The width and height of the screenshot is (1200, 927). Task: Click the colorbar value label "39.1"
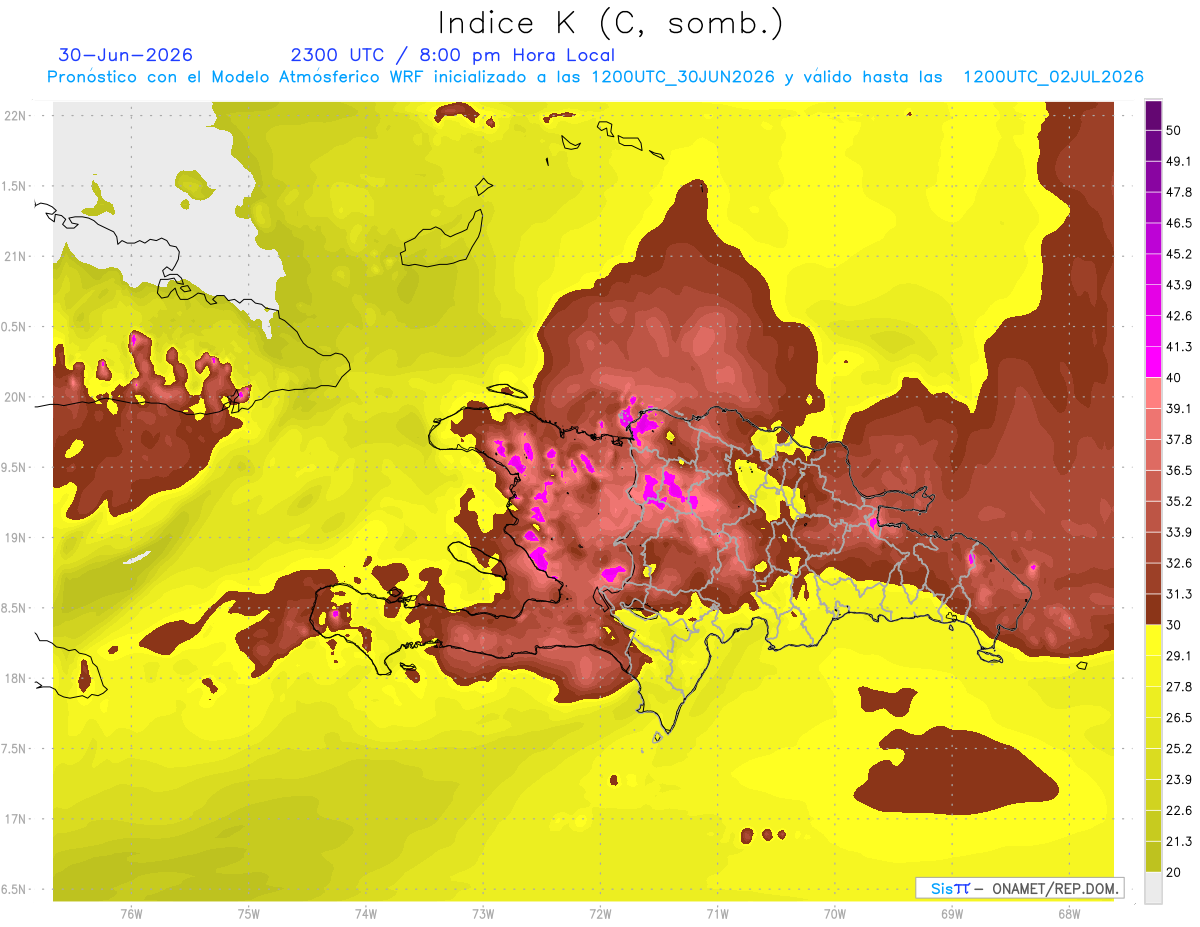tap(1179, 408)
